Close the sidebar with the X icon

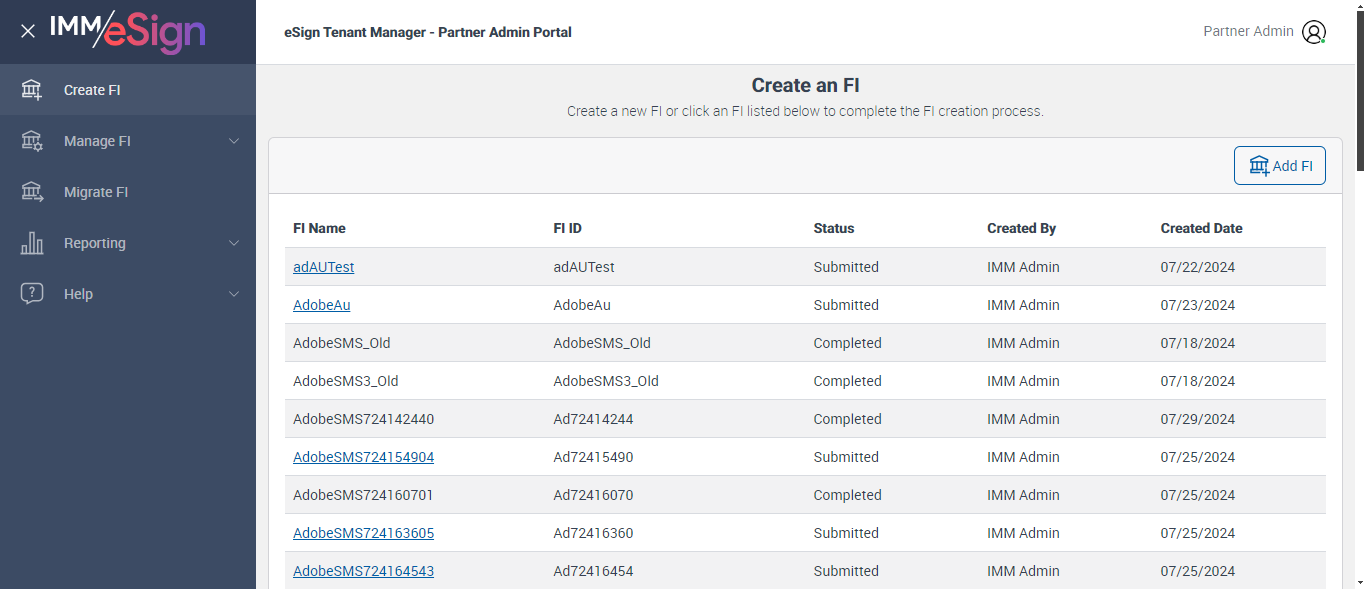(28, 31)
